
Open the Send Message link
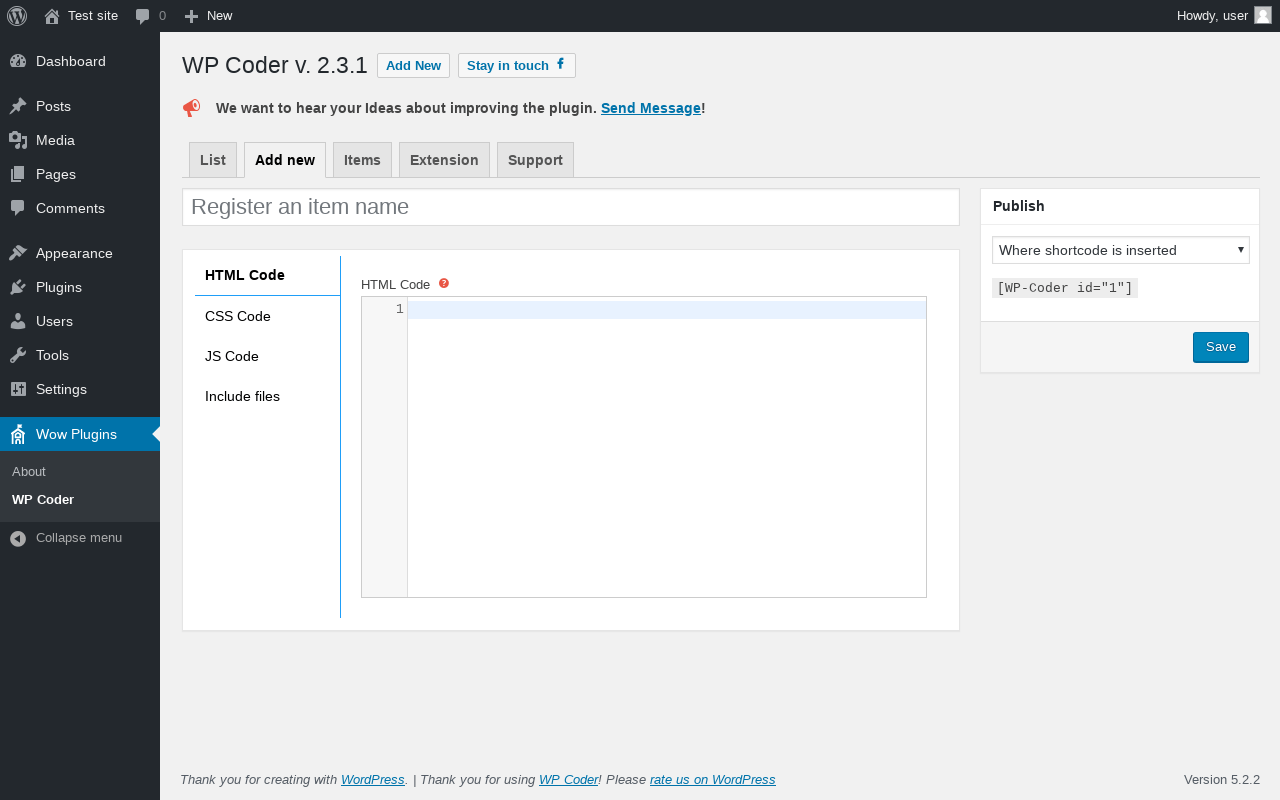[651, 108]
